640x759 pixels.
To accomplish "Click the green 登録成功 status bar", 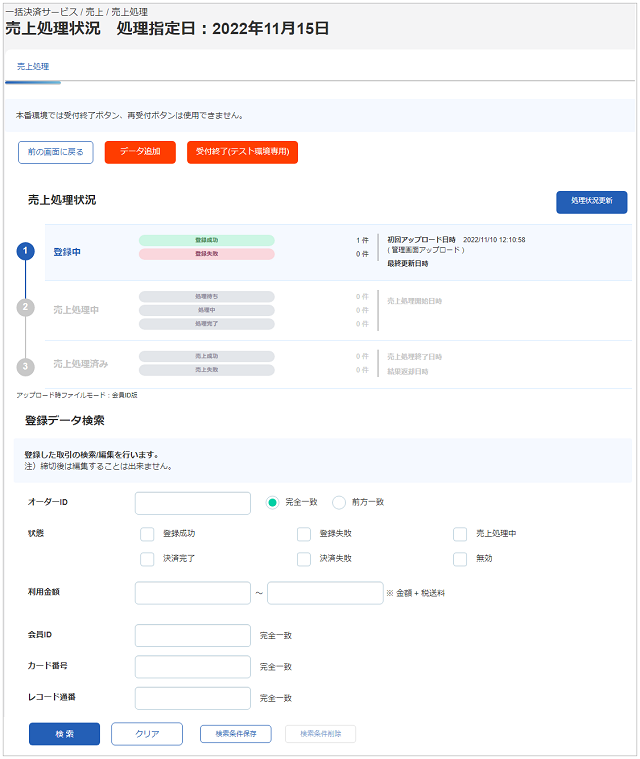I will (x=207, y=240).
